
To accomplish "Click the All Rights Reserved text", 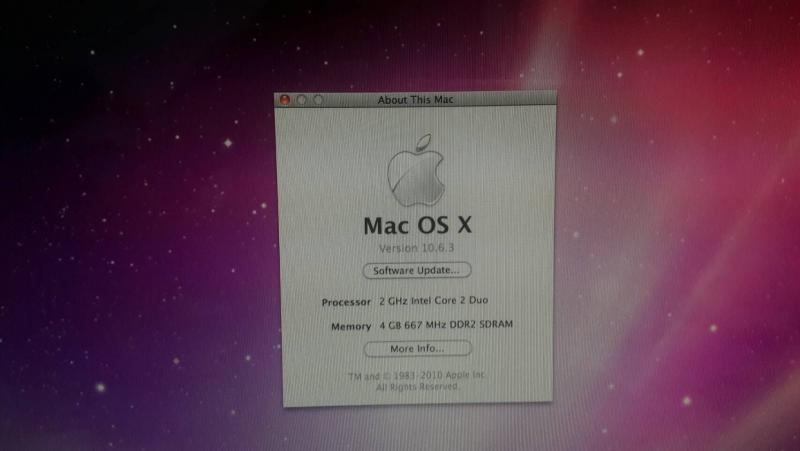I will (x=417, y=387).
